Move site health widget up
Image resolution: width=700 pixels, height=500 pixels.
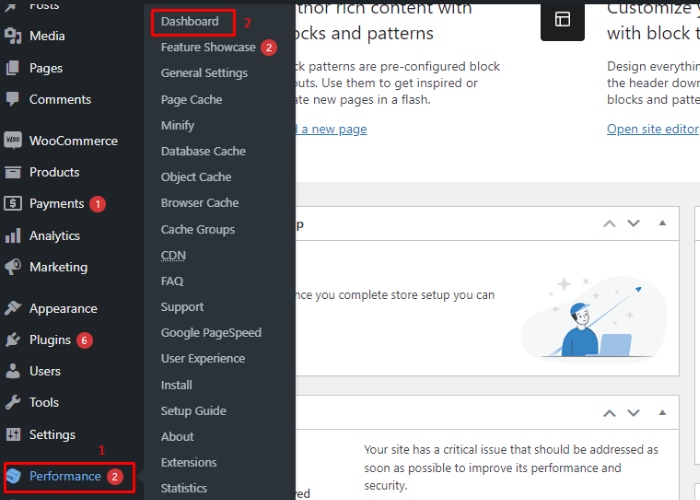(609, 413)
